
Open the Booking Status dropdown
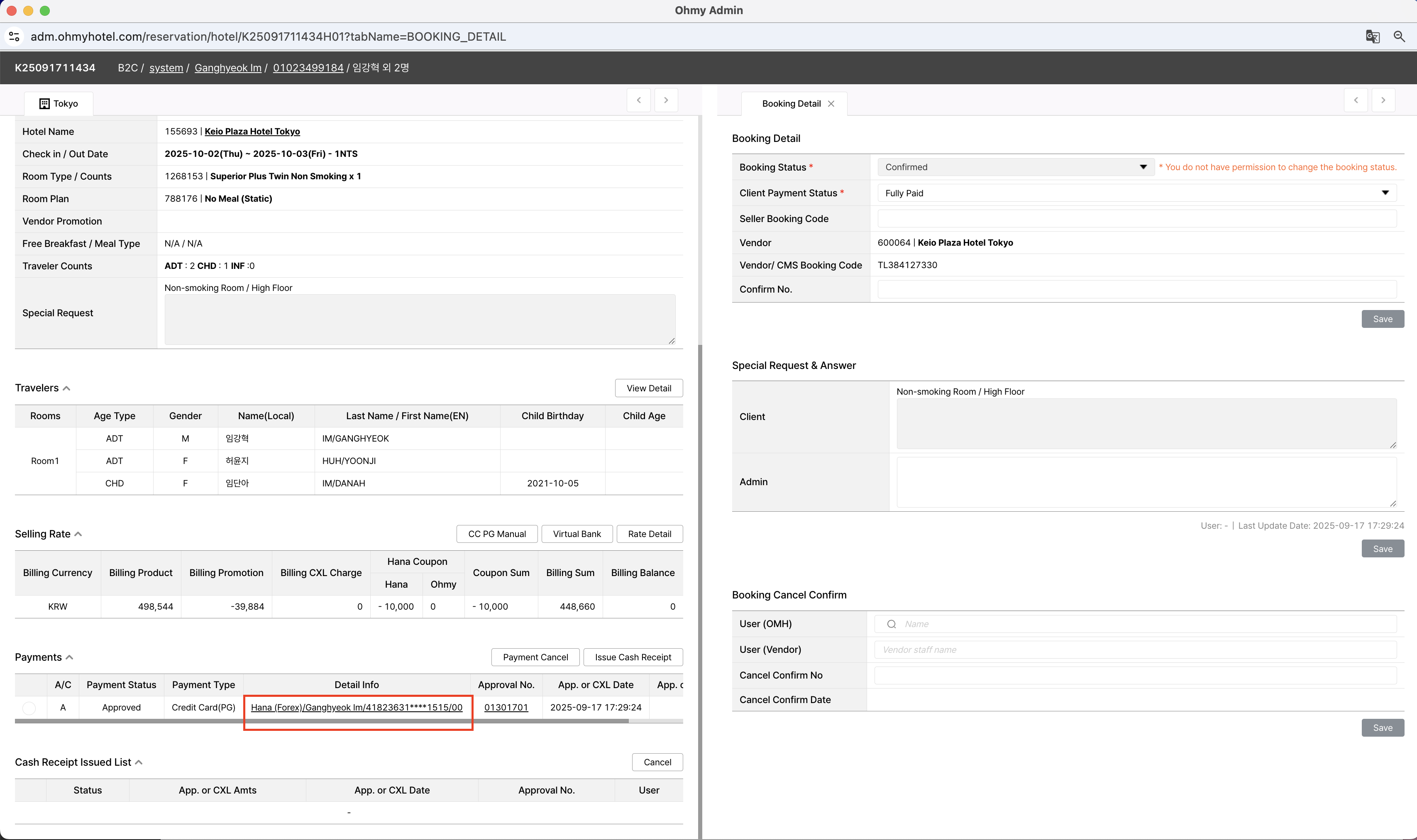1015,167
